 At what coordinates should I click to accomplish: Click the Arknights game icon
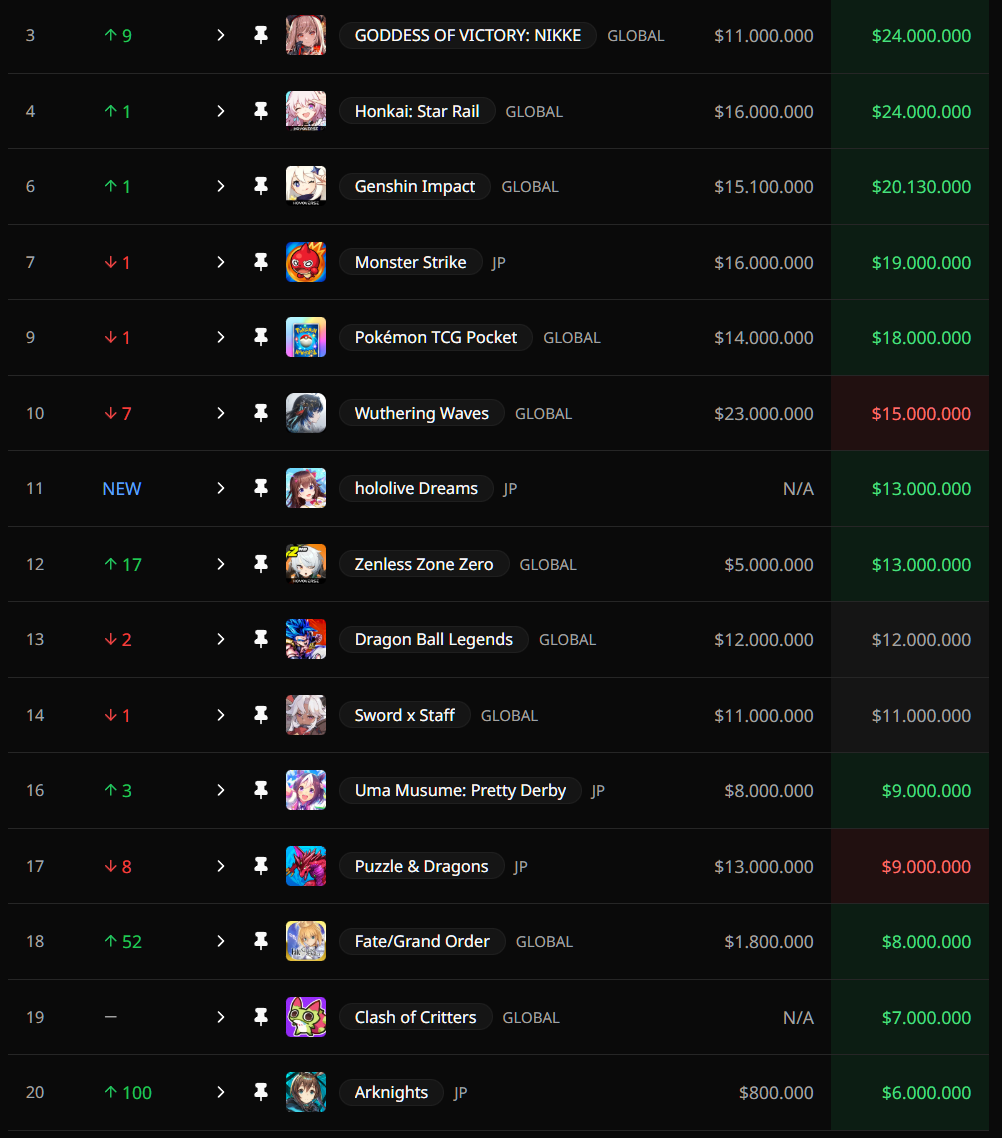tap(306, 1092)
